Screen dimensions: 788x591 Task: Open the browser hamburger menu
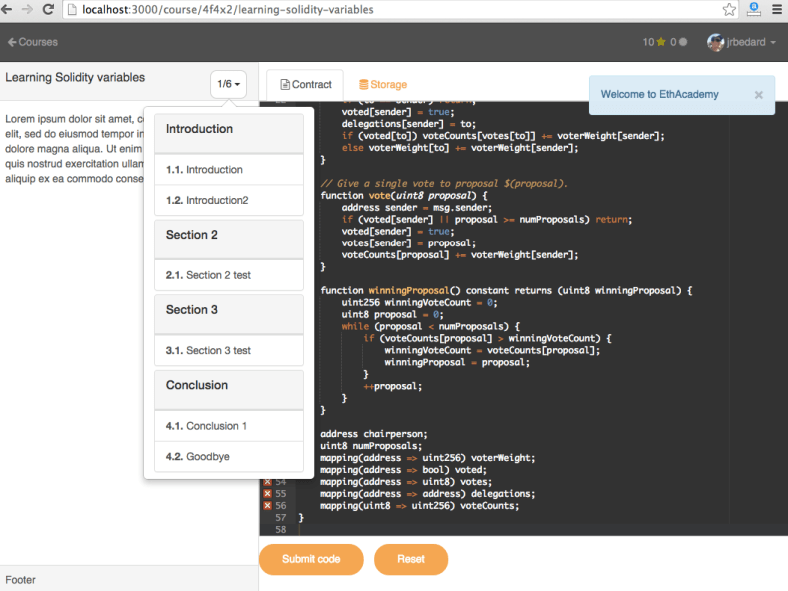[x=777, y=9]
